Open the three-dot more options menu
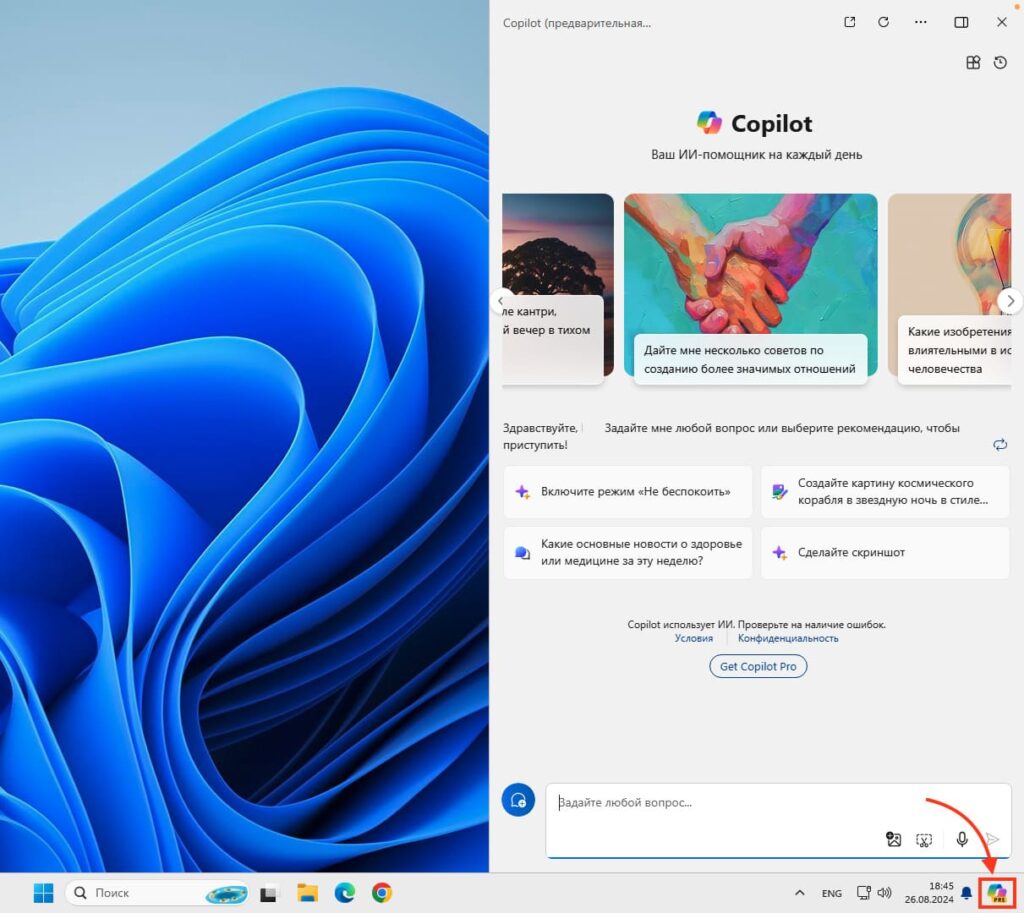The image size is (1024, 913). [x=920, y=22]
